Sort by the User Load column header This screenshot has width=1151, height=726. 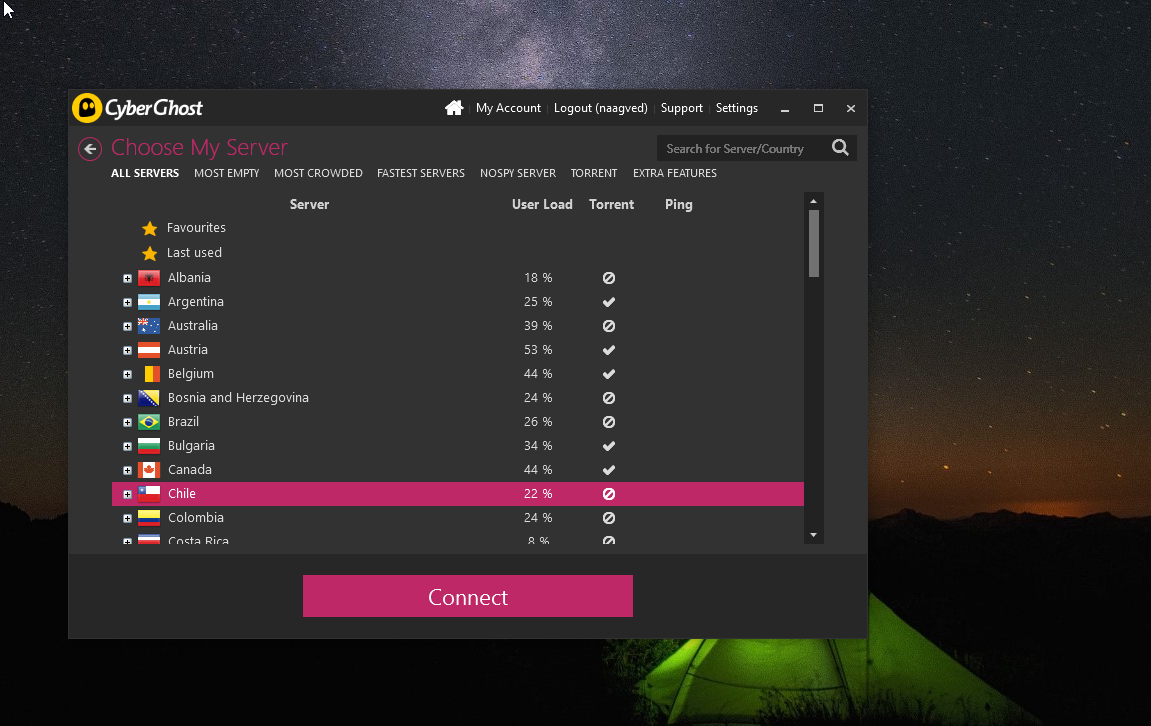point(542,205)
